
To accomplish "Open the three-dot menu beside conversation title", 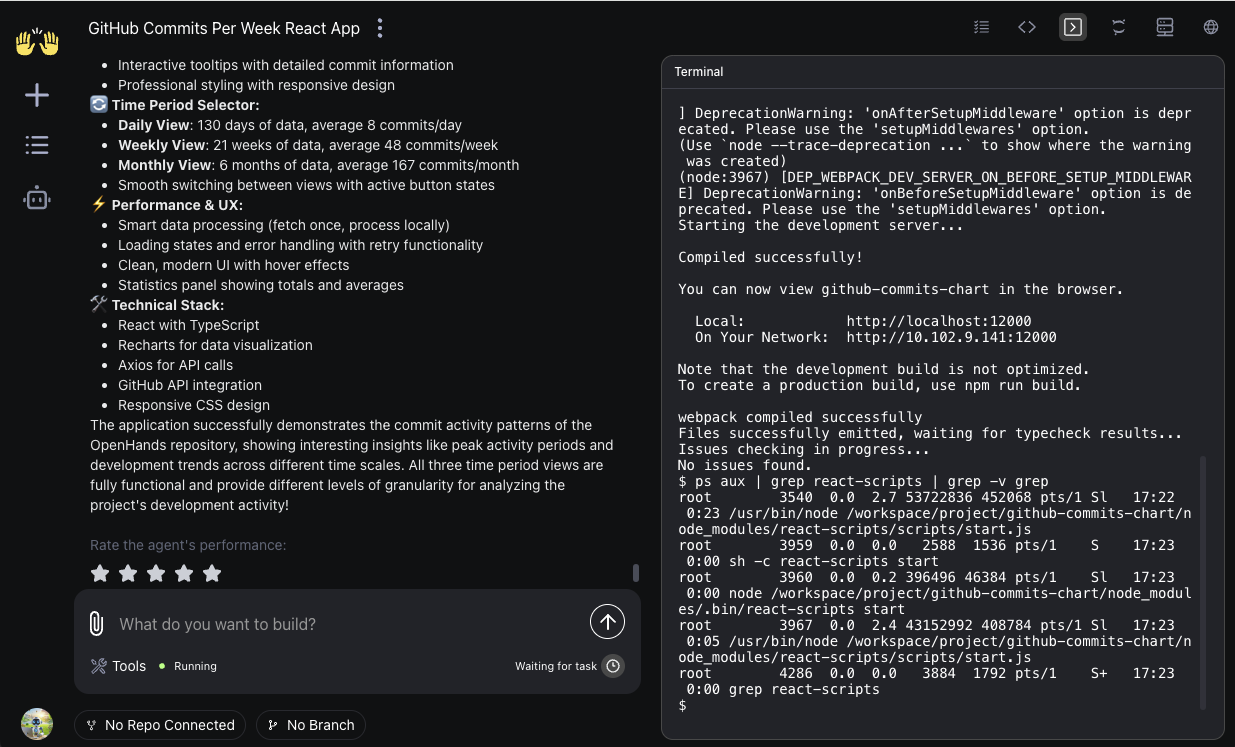I will pyautogui.click(x=380, y=28).
